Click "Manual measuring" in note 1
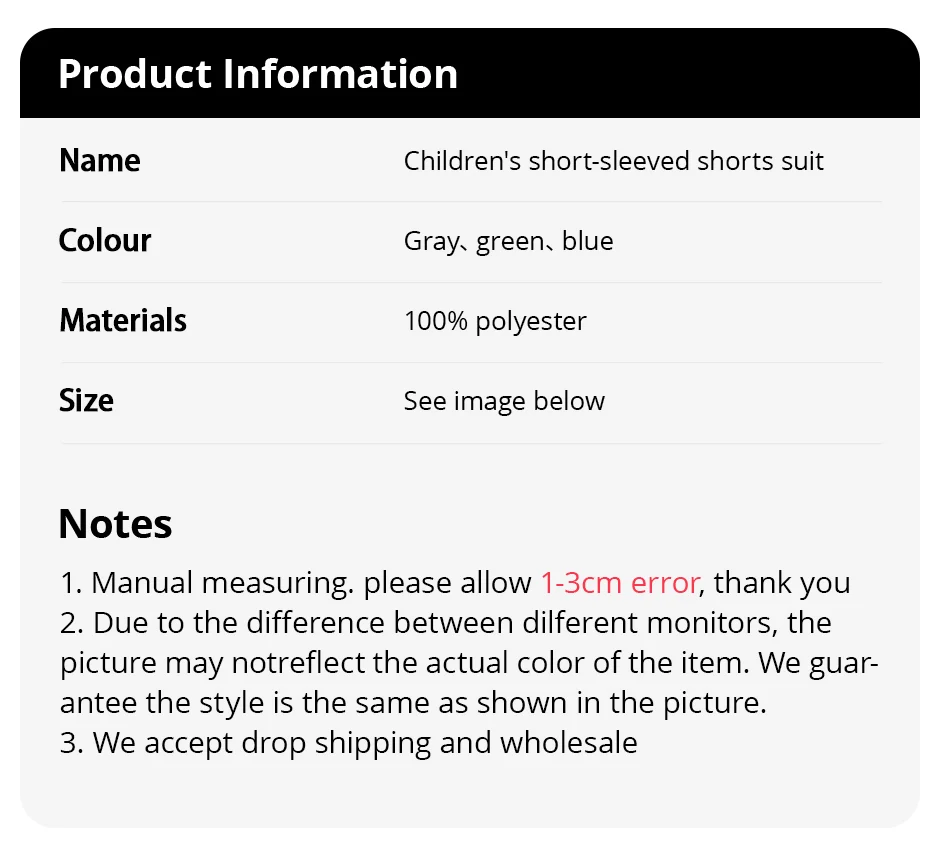Screen dimensions: 940x845 [x=222, y=583]
